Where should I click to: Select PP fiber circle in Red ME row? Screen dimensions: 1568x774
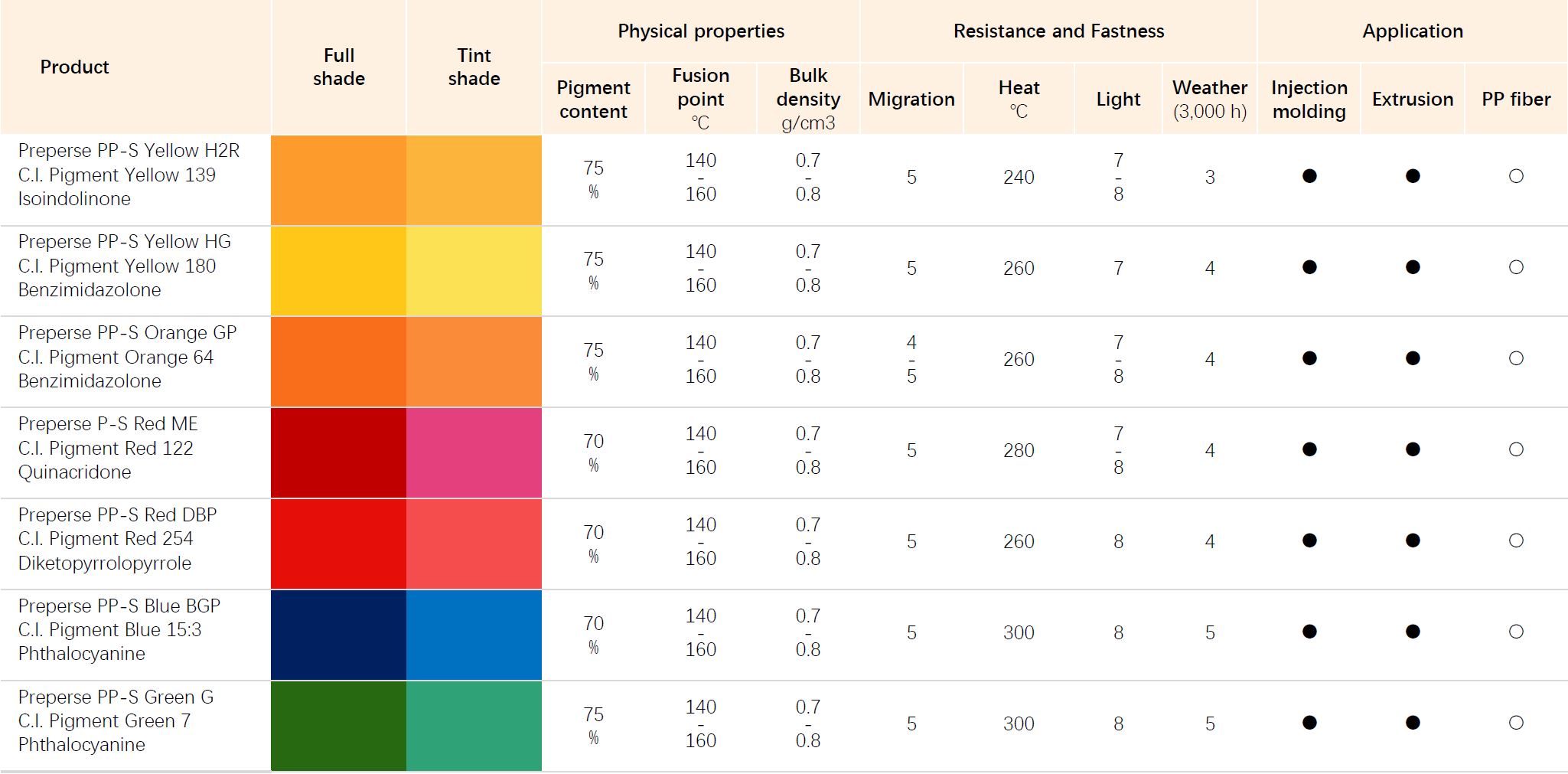(1516, 449)
